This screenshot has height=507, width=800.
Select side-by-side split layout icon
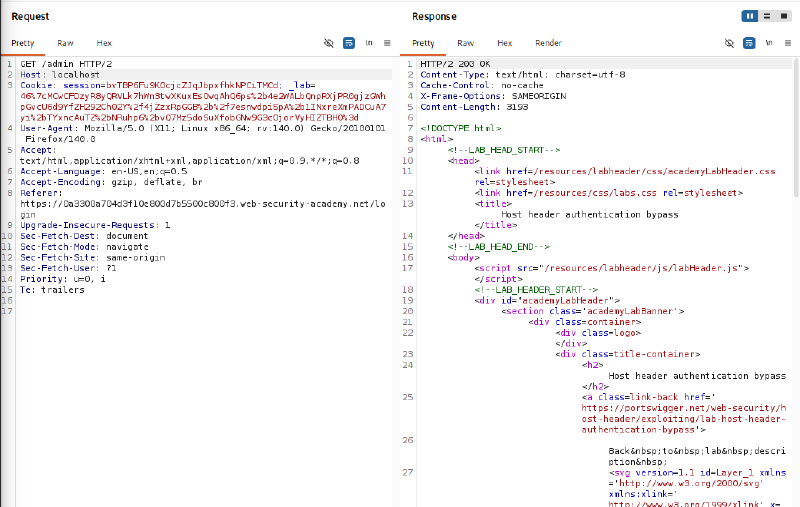point(749,16)
